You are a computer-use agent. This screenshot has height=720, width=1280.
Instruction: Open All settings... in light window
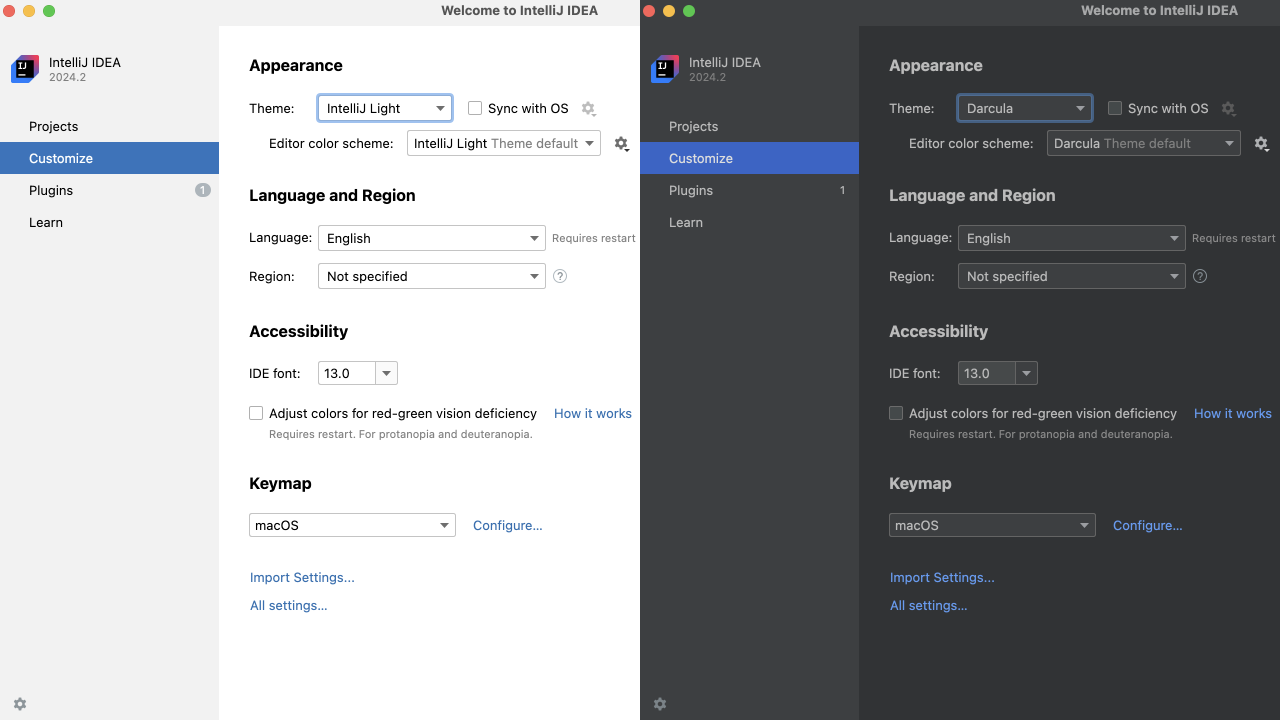coord(289,605)
